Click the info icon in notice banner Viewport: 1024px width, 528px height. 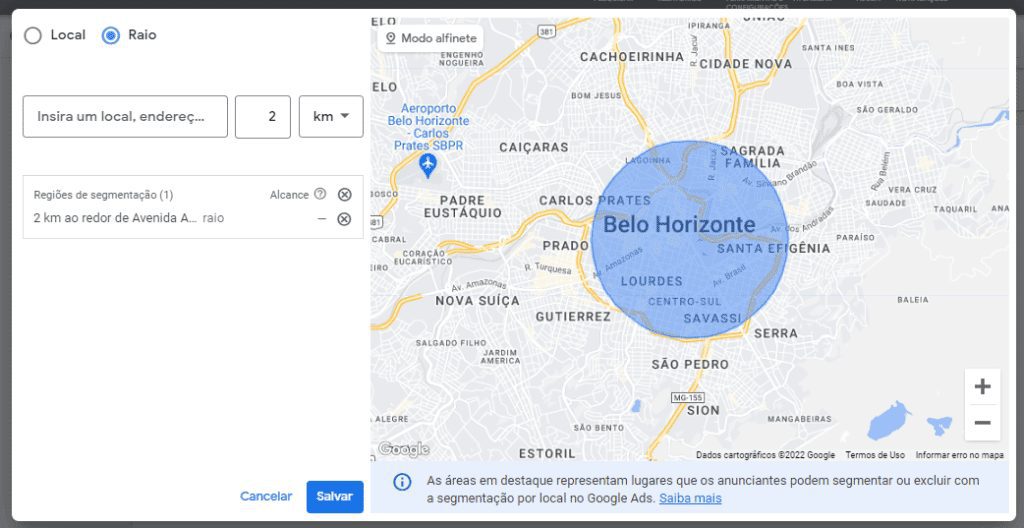[x=402, y=482]
